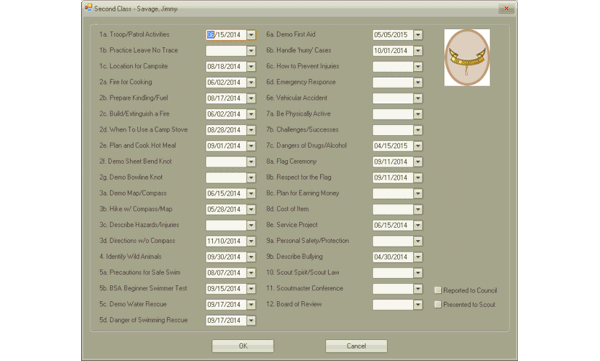
Task: Click the empty 1b Practice Leave No Trace date field
Action: pos(226,51)
